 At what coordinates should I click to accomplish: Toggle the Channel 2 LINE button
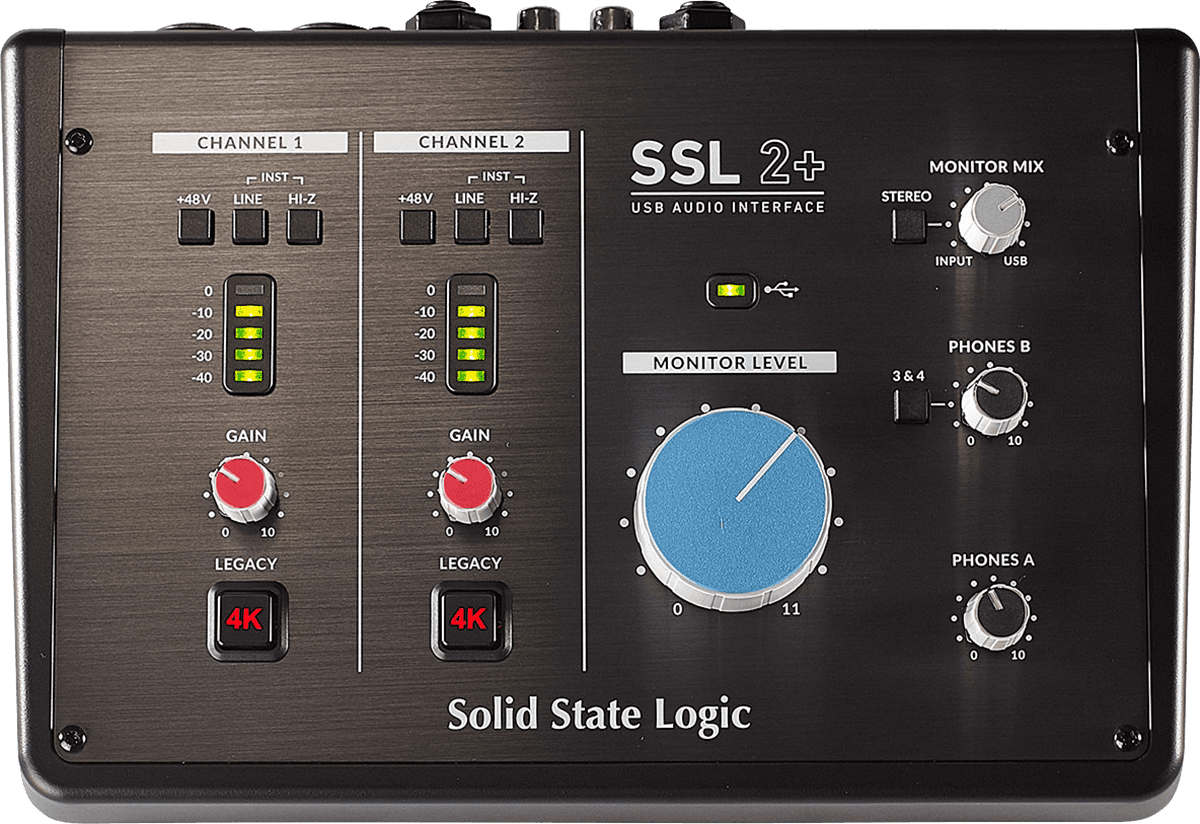pos(471,228)
